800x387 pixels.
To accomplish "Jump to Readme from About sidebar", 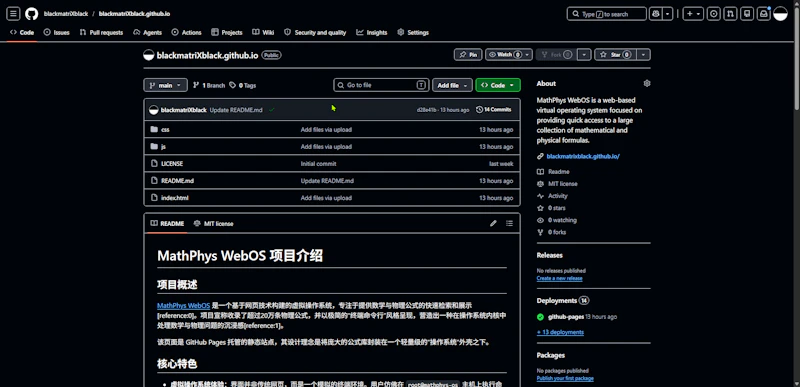I will [x=559, y=172].
